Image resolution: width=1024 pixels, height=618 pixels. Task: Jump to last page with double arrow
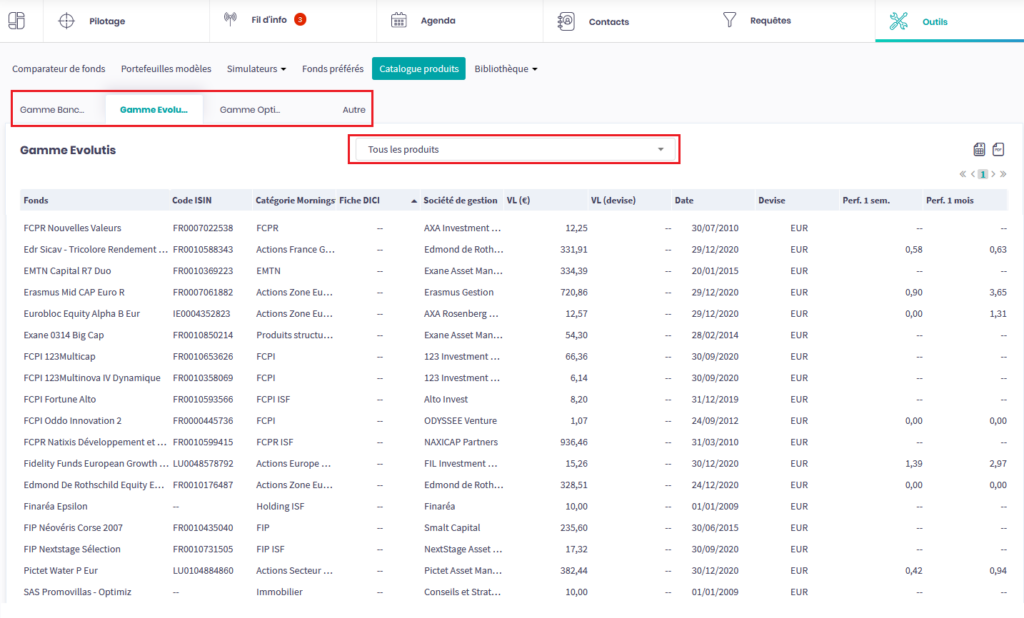(x=1002, y=174)
